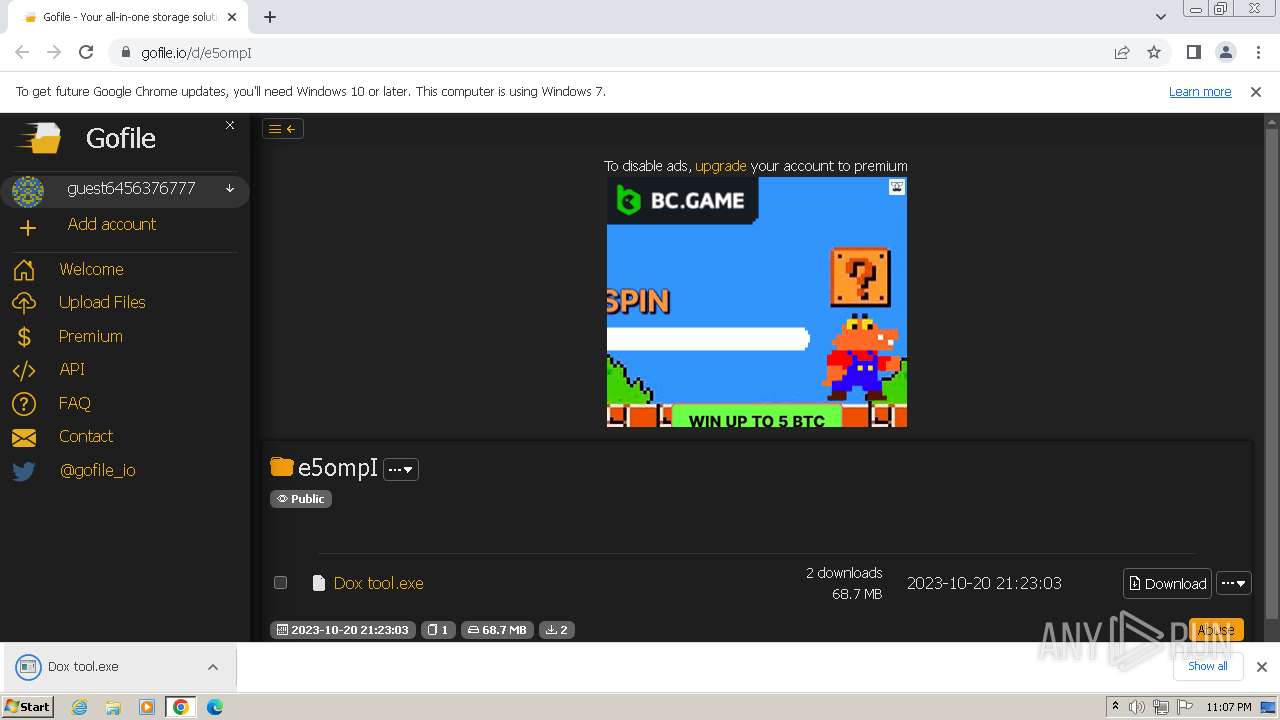
Task: Click the Abuse button
Action: point(1216,629)
